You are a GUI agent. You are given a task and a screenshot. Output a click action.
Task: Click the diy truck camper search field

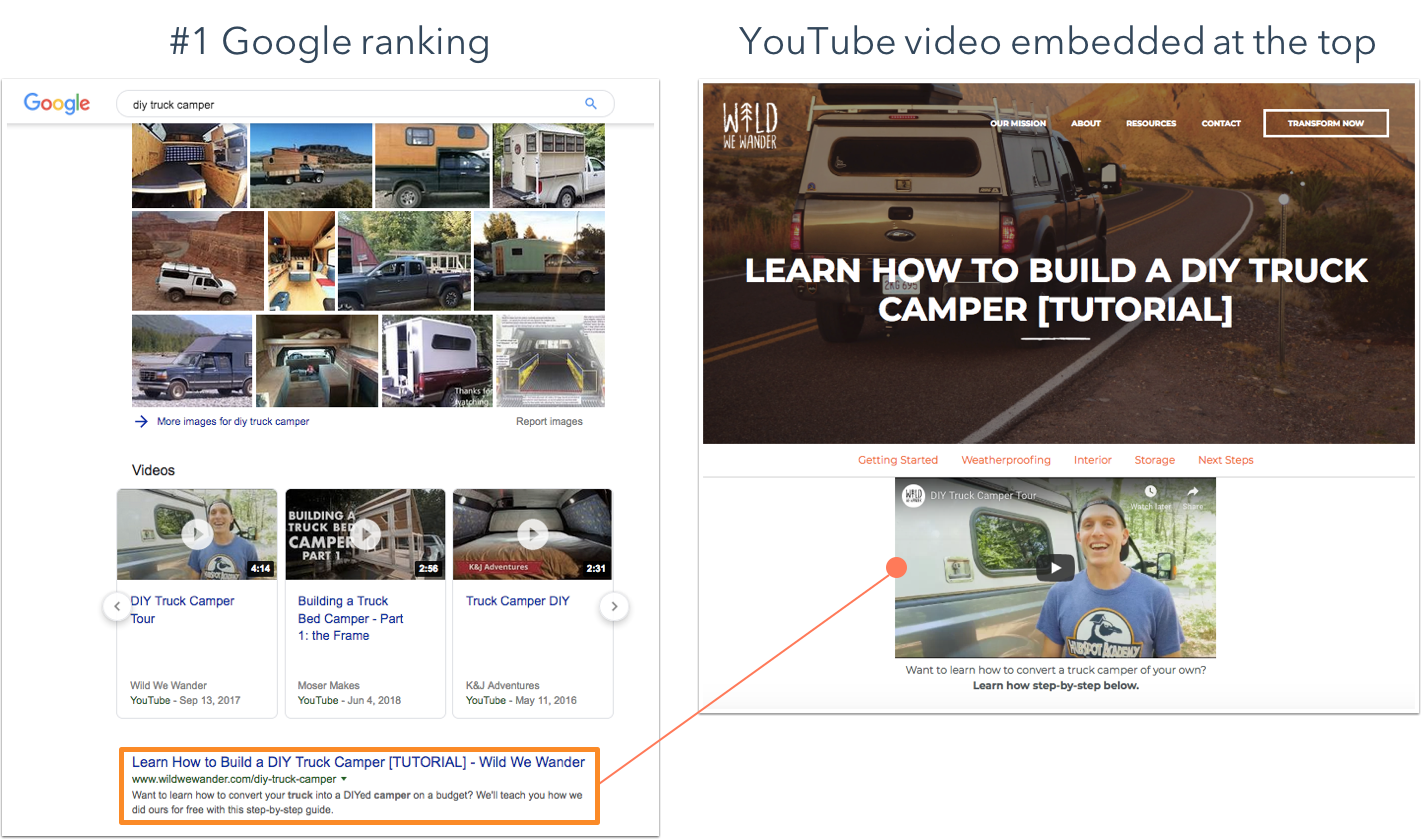click(350, 104)
